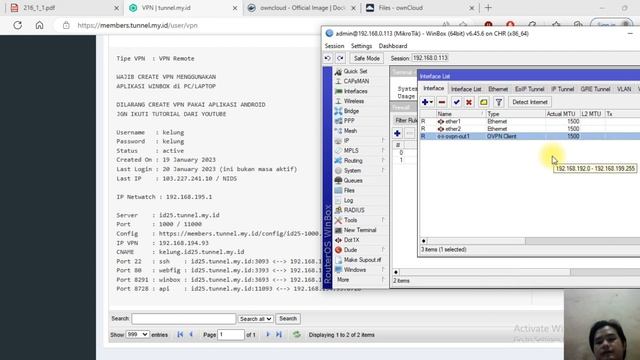Disable interface with red X button
The width and height of the screenshot is (640, 360).
point(469,102)
